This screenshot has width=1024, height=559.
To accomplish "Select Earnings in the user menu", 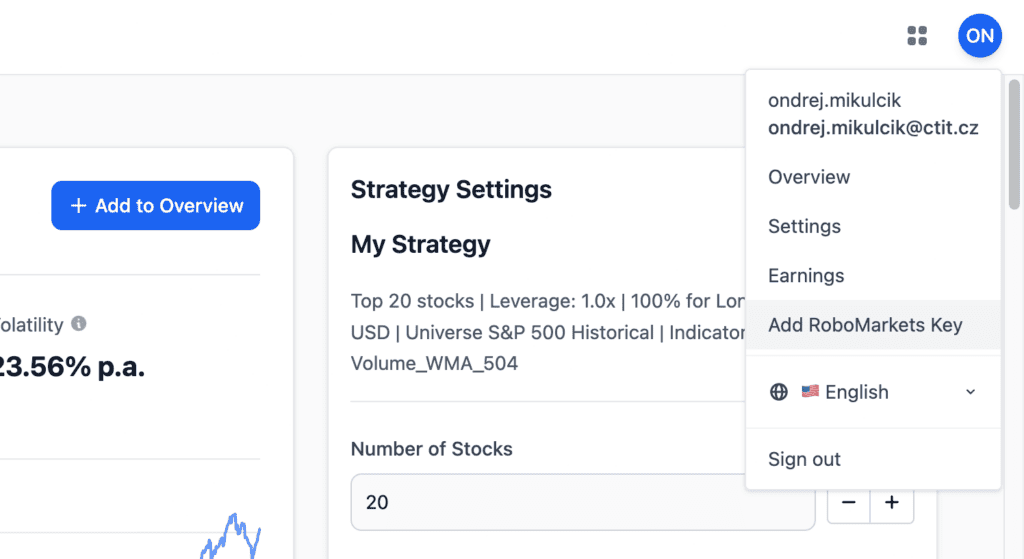I will (x=806, y=275).
